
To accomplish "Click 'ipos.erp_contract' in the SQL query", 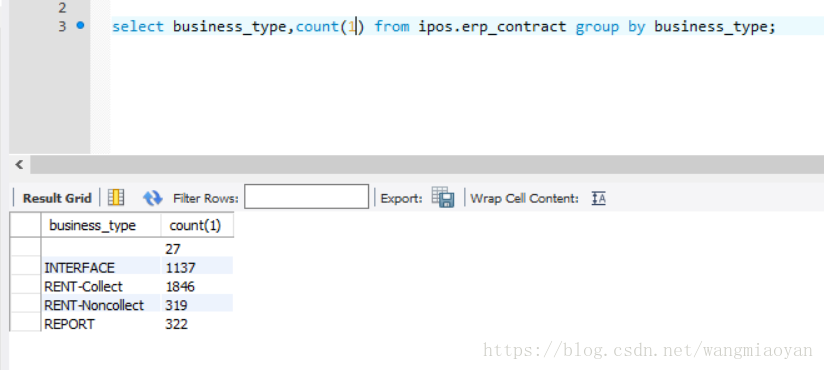I will [492, 26].
